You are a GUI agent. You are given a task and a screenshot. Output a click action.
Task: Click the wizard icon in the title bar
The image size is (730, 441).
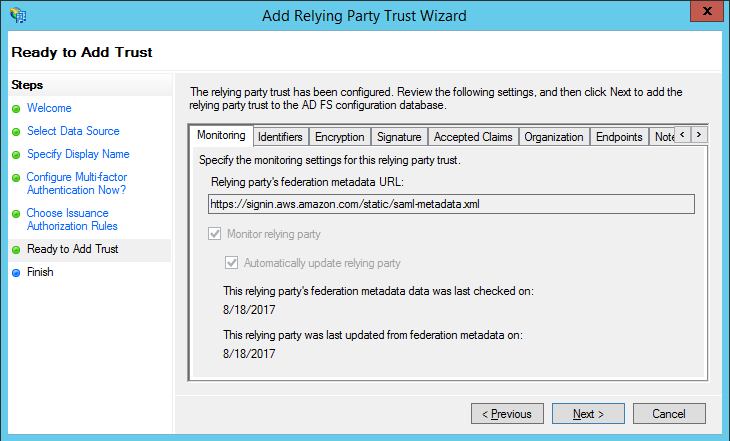click(18, 15)
